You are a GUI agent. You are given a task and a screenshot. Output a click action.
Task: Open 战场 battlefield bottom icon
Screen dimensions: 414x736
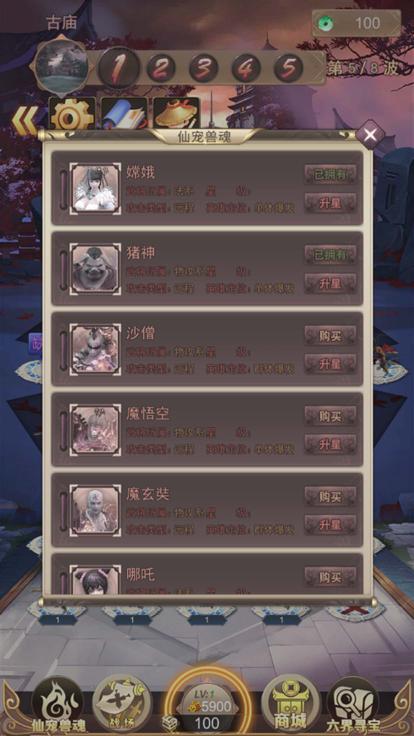[x=122, y=704]
